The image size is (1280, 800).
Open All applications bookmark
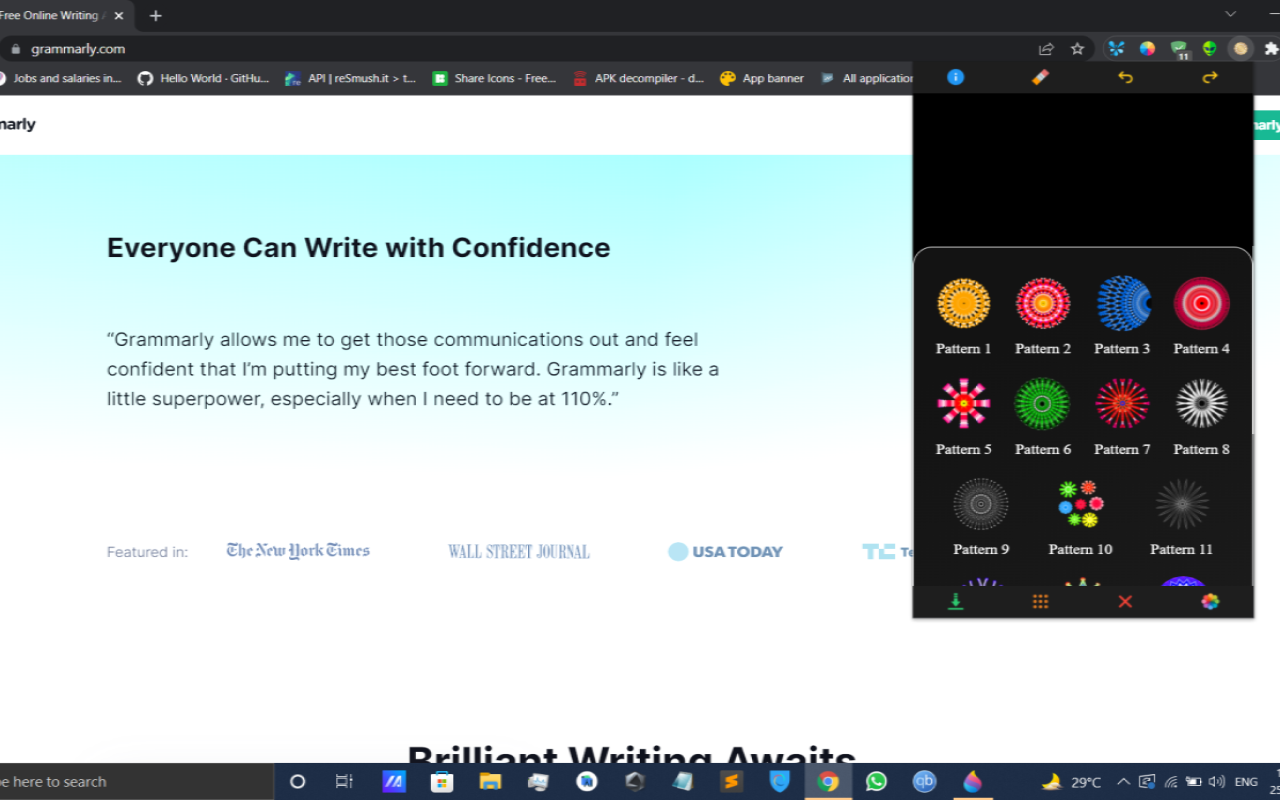(x=866, y=78)
